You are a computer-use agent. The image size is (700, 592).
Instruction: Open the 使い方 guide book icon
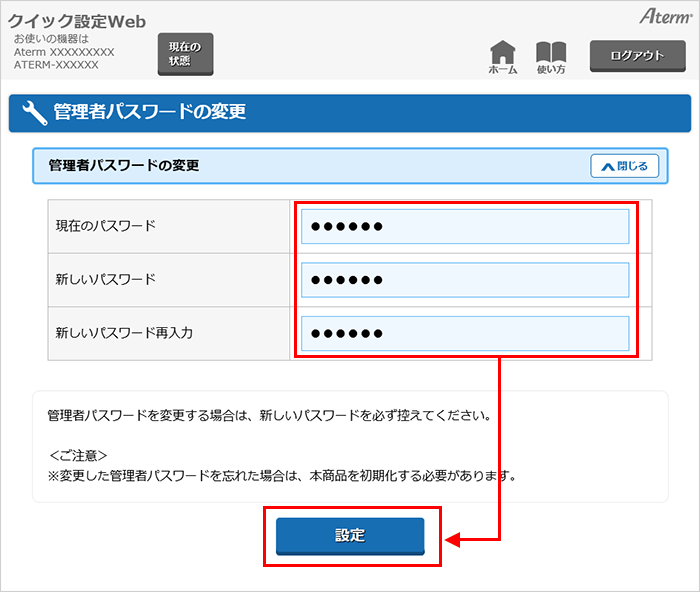click(x=551, y=57)
